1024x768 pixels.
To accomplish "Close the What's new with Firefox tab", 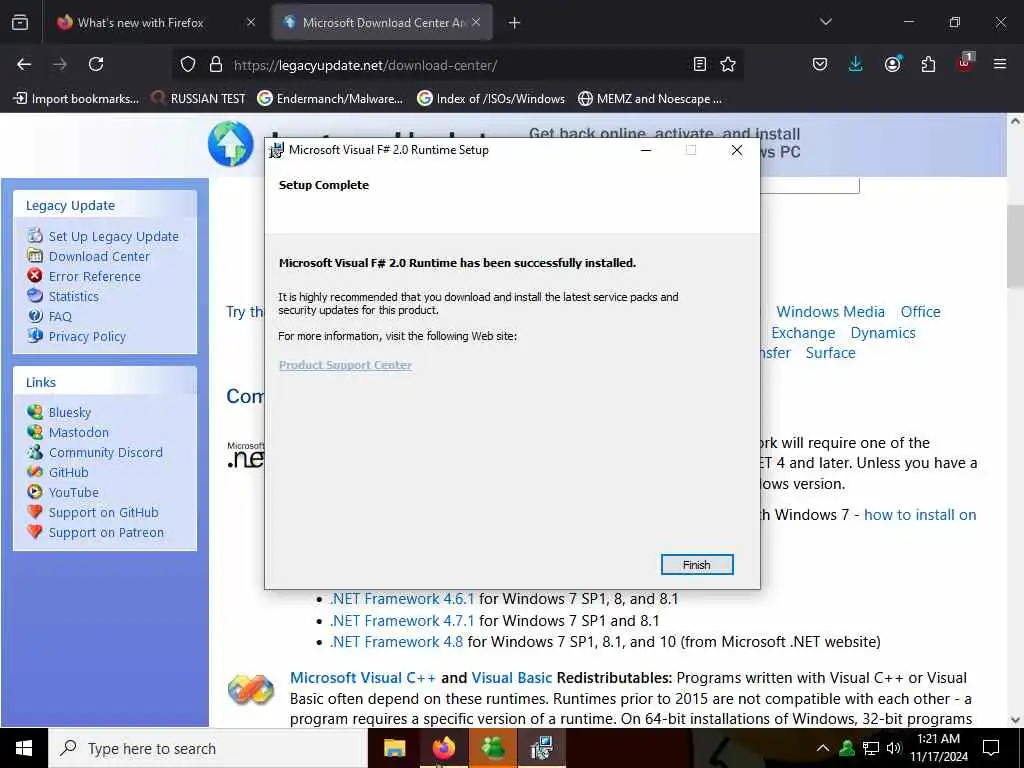I will [251, 22].
